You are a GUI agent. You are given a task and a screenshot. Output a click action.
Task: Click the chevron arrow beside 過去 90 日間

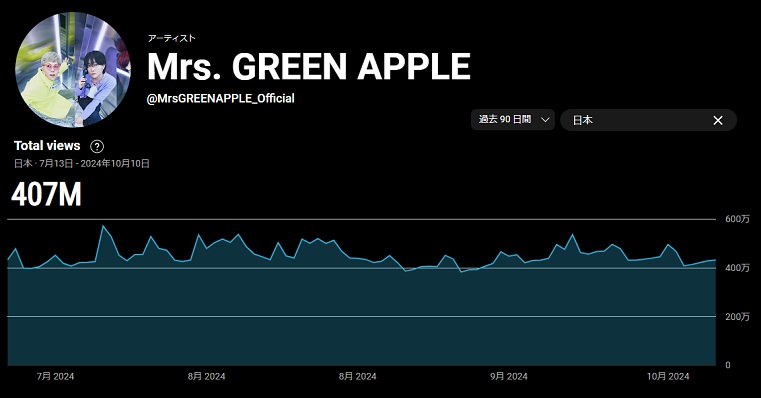pos(545,120)
